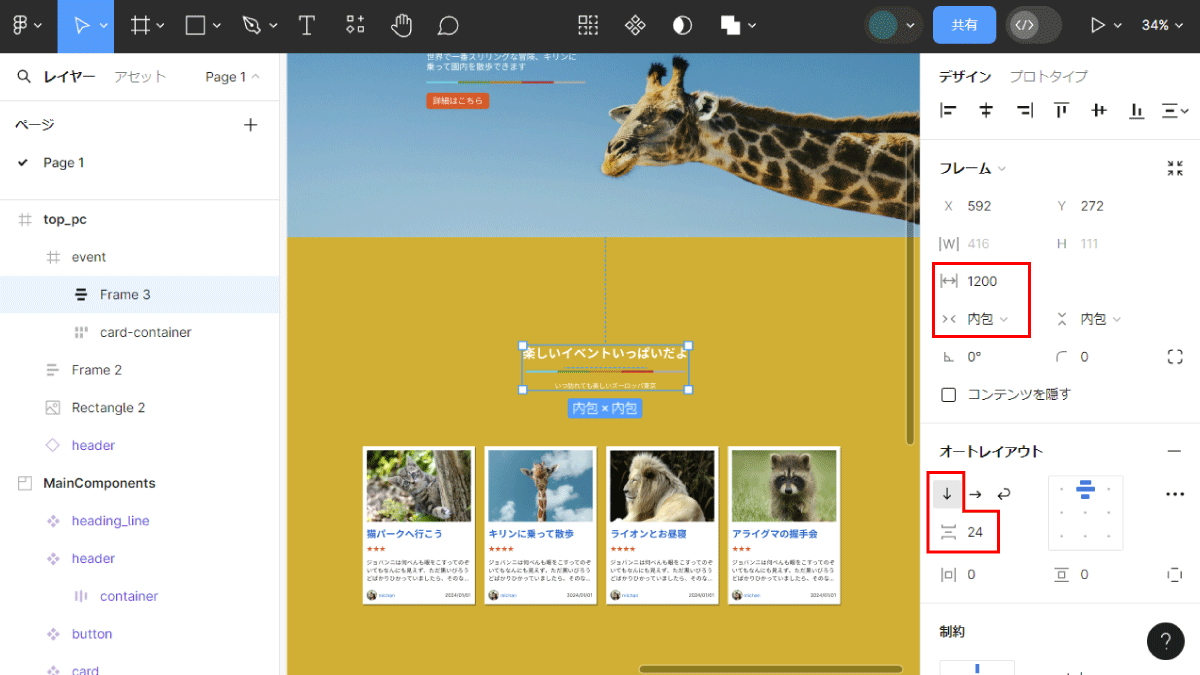Viewport: 1200px width, 675px height.
Task: Select the Comment tool
Action: click(x=449, y=25)
